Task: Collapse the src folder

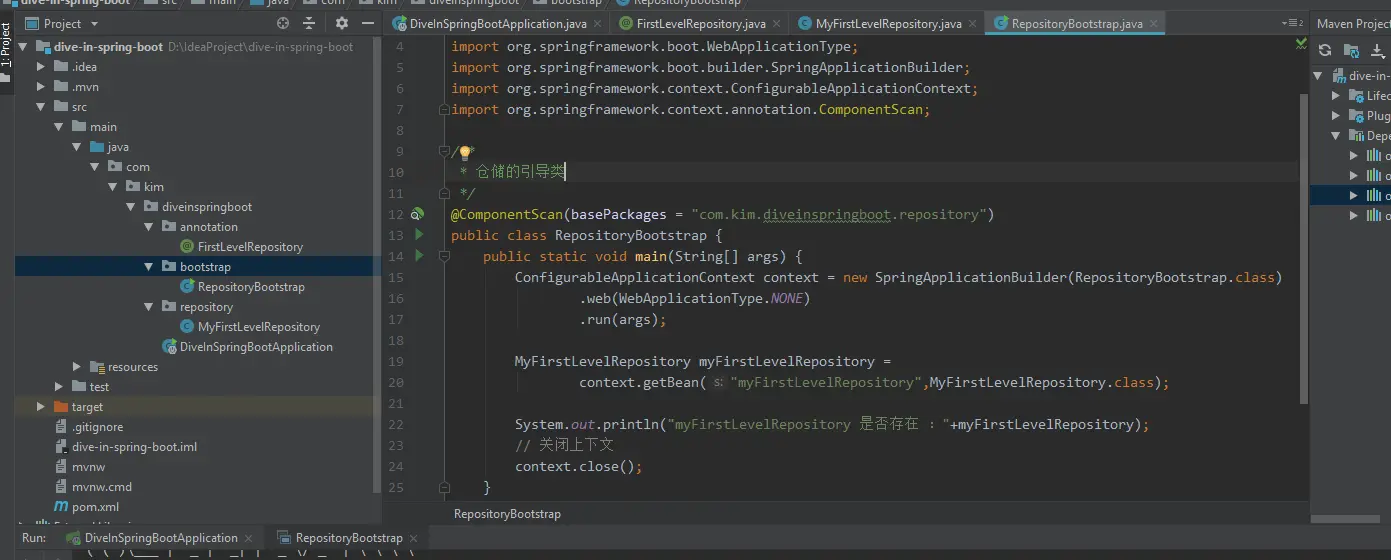Action: (x=41, y=107)
